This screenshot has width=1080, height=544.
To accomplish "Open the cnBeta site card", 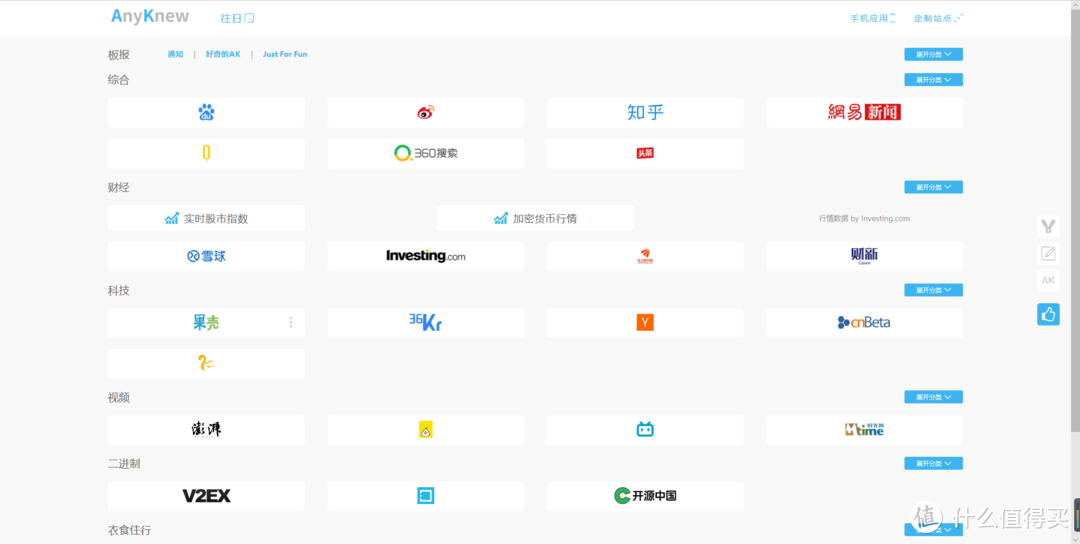I will tap(864, 322).
